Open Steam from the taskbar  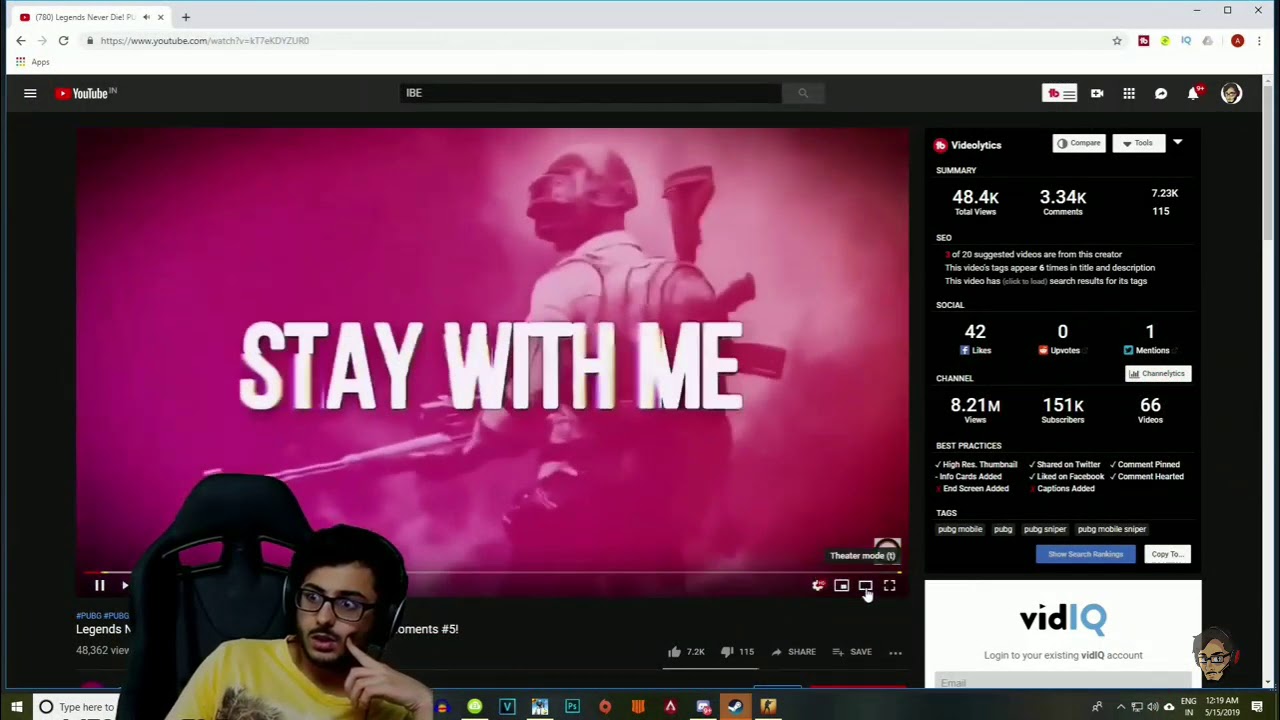click(x=735, y=707)
